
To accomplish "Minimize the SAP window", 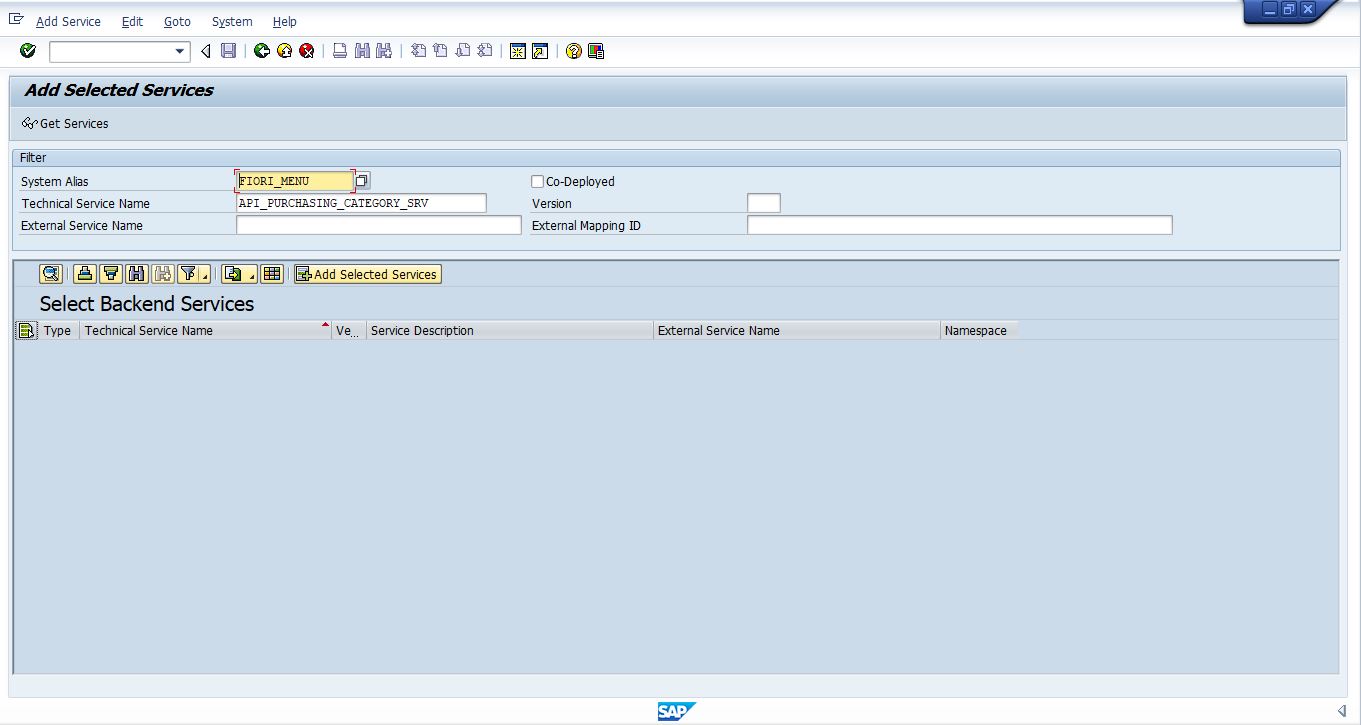I will (1270, 9).
